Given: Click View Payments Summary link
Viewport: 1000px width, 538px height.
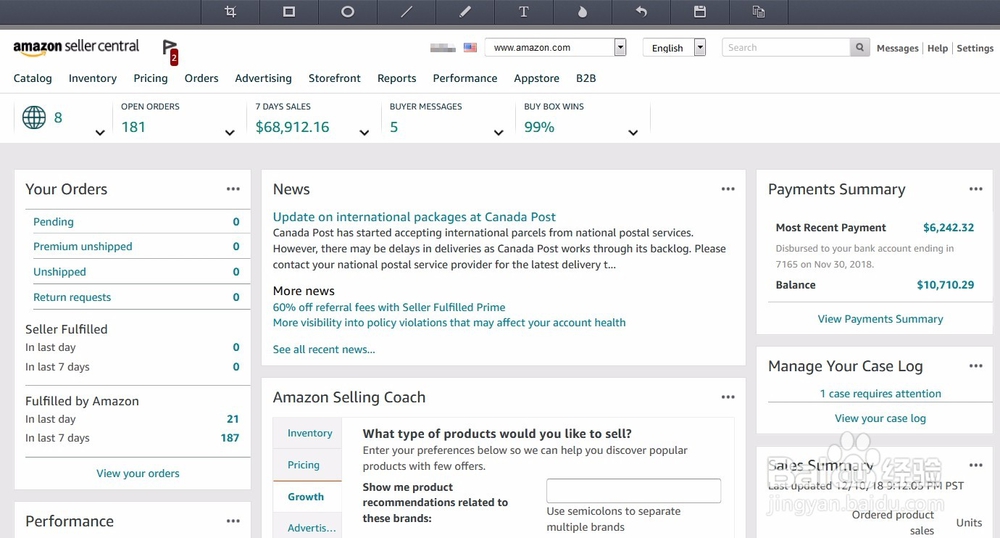Looking at the screenshot, I should (880, 319).
